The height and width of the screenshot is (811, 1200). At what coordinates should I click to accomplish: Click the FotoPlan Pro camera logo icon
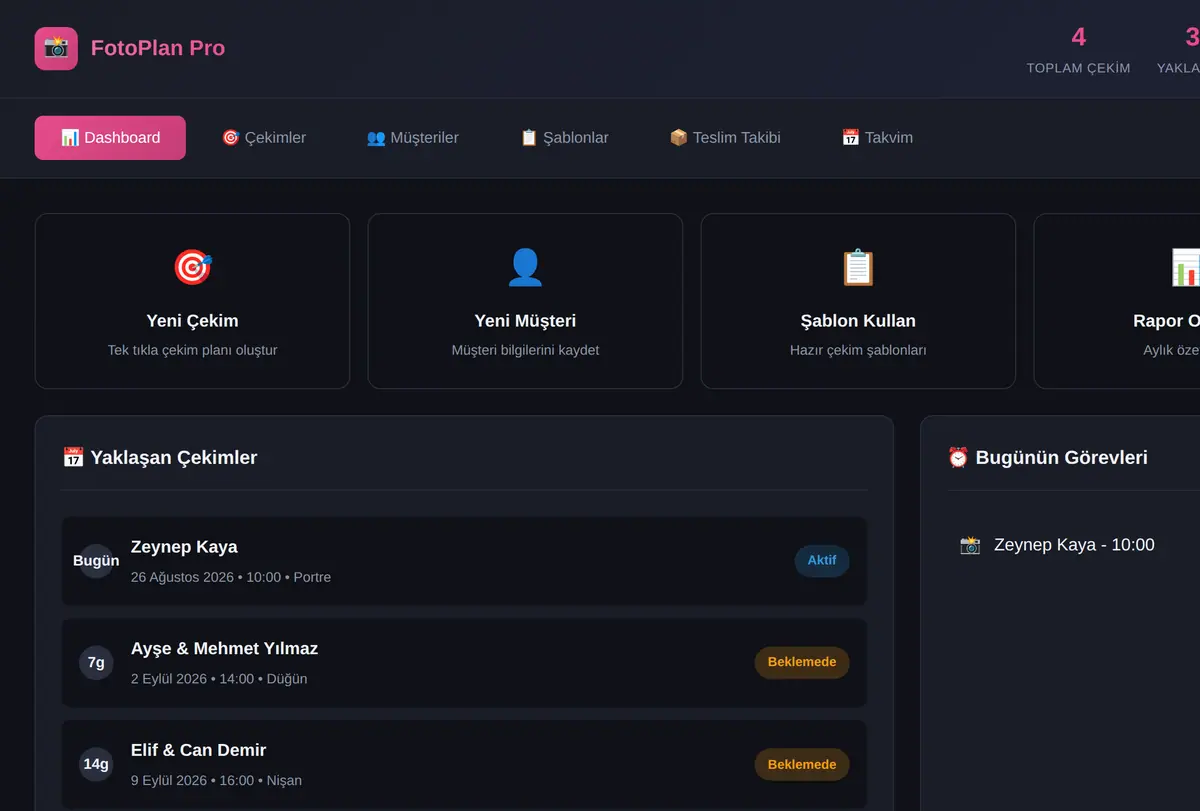pos(56,48)
